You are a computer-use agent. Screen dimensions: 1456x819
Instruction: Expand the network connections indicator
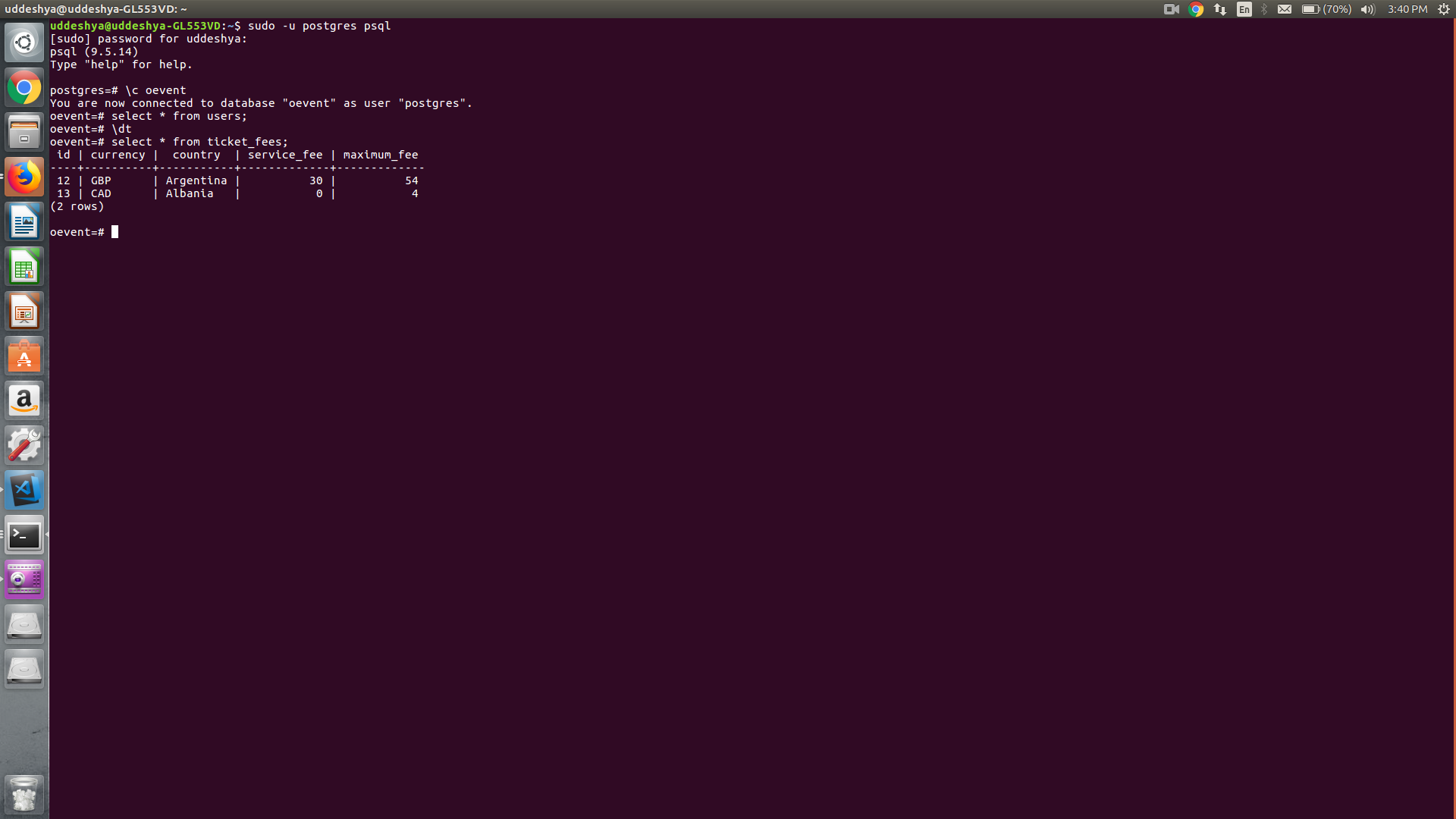[1220, 9]
